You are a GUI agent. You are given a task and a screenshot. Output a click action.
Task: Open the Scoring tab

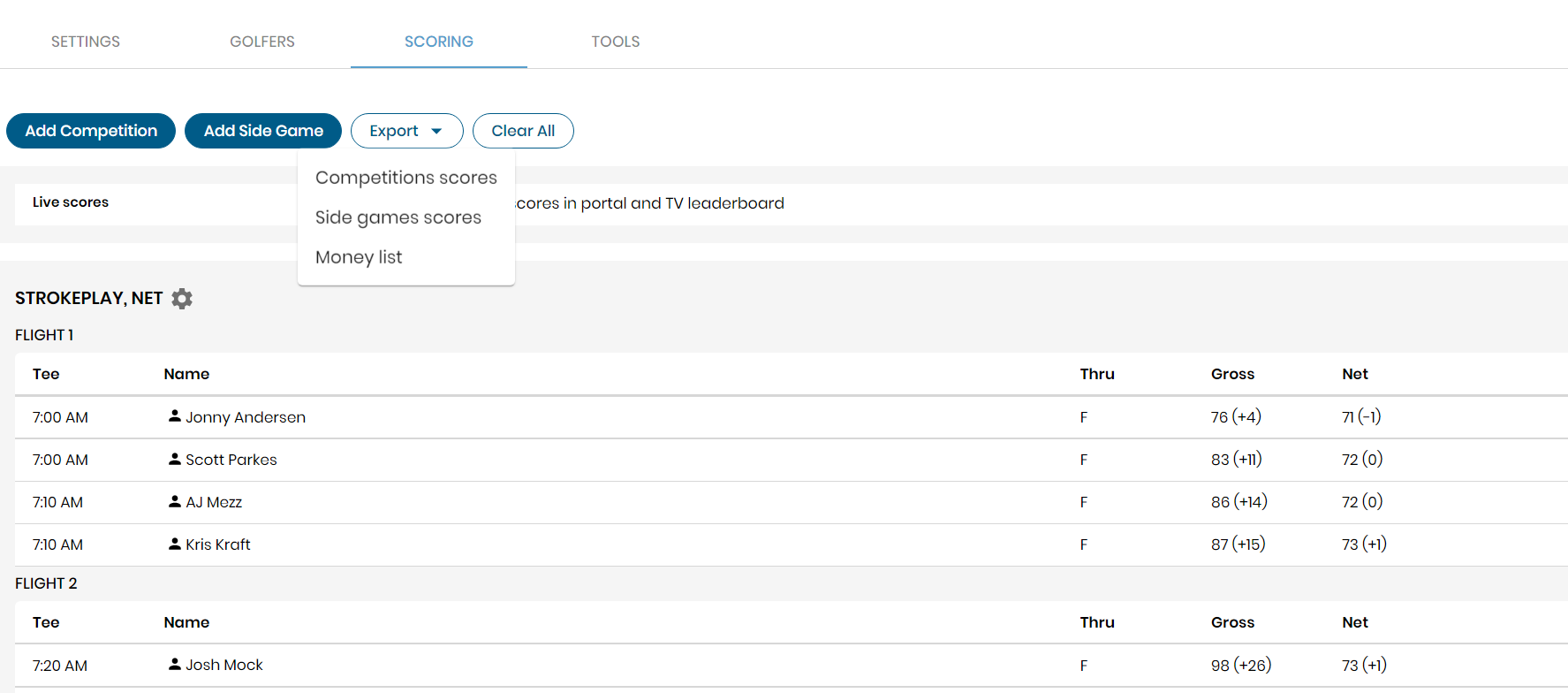tap(439, 42)
